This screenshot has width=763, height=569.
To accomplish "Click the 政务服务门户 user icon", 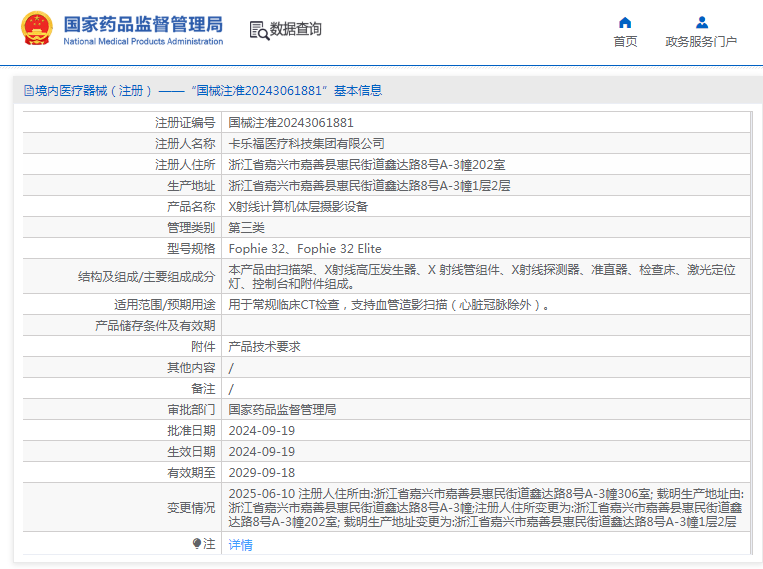I will click(x=702, y=22).
